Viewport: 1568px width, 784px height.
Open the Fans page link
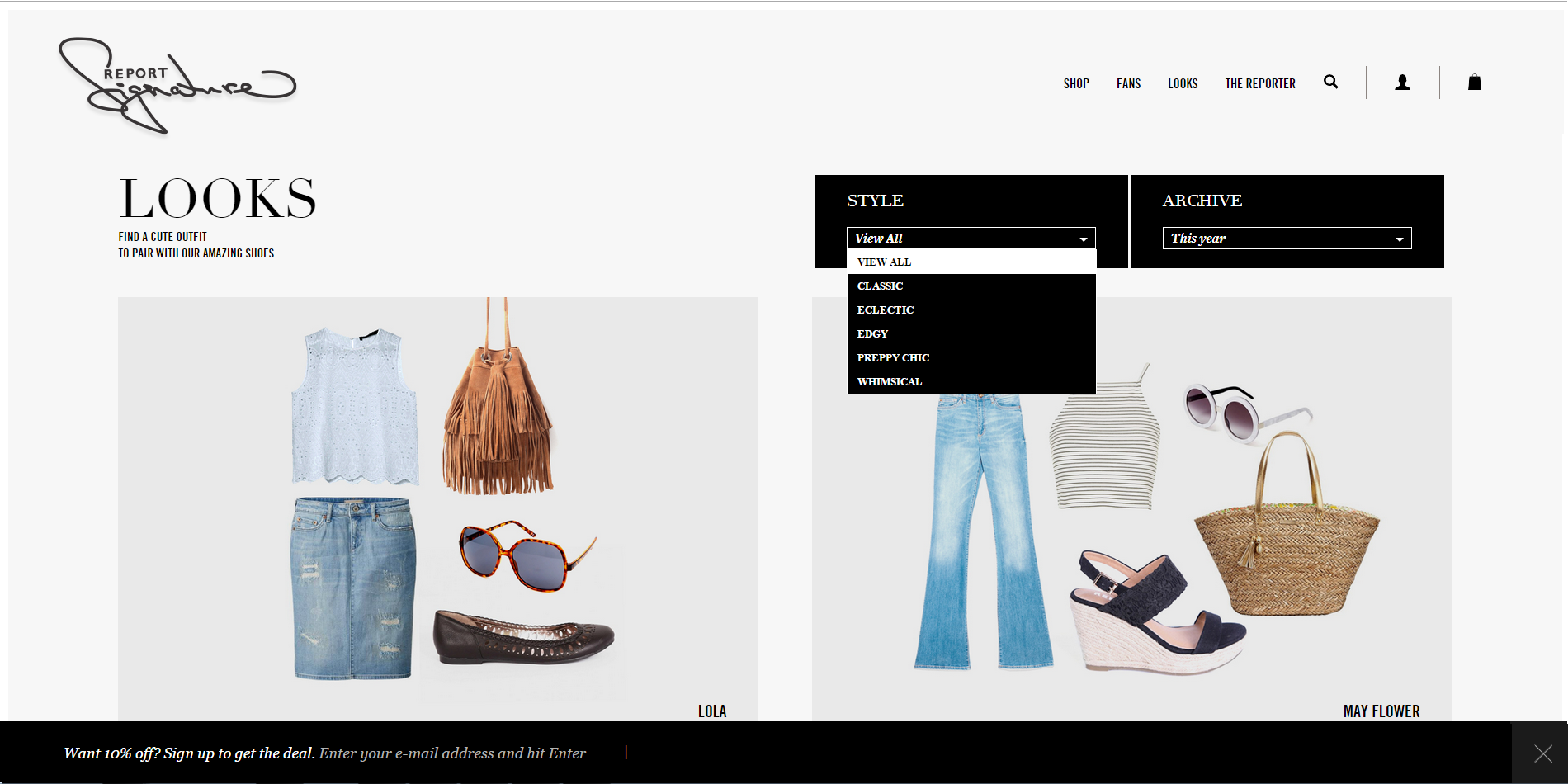point(1128,83)
